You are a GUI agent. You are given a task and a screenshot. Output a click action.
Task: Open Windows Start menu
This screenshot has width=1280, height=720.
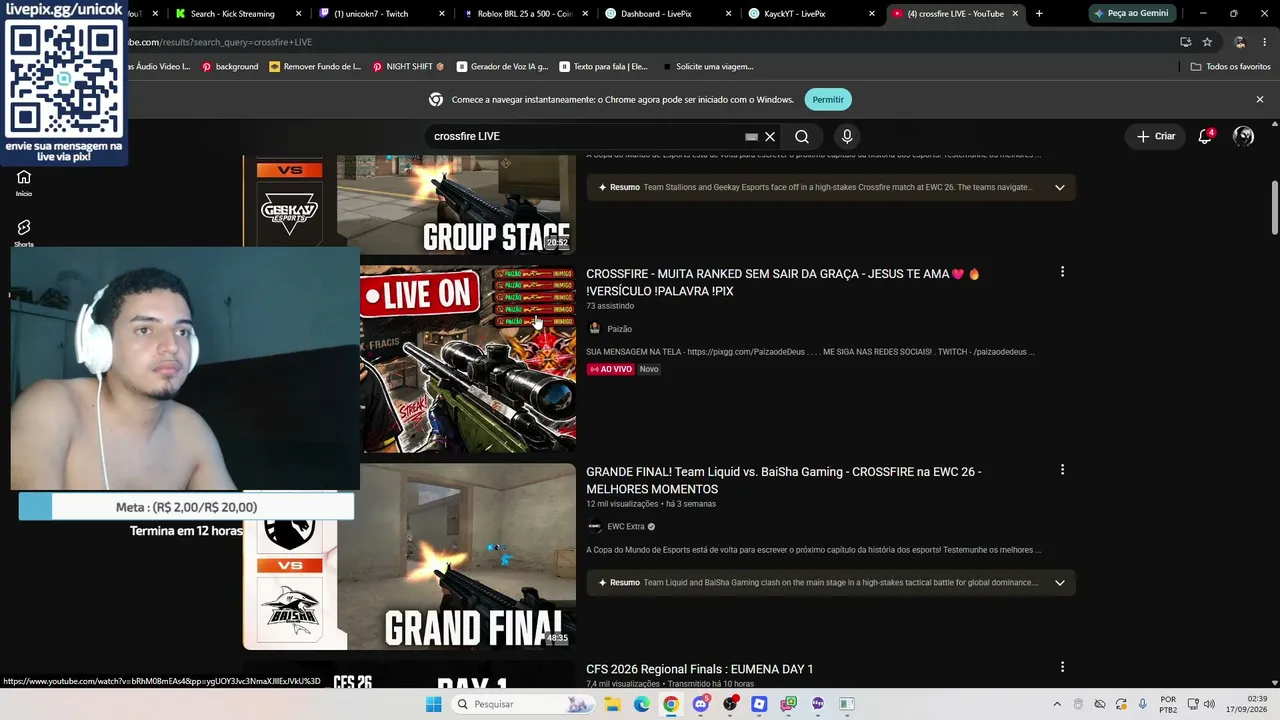(433, 704)
